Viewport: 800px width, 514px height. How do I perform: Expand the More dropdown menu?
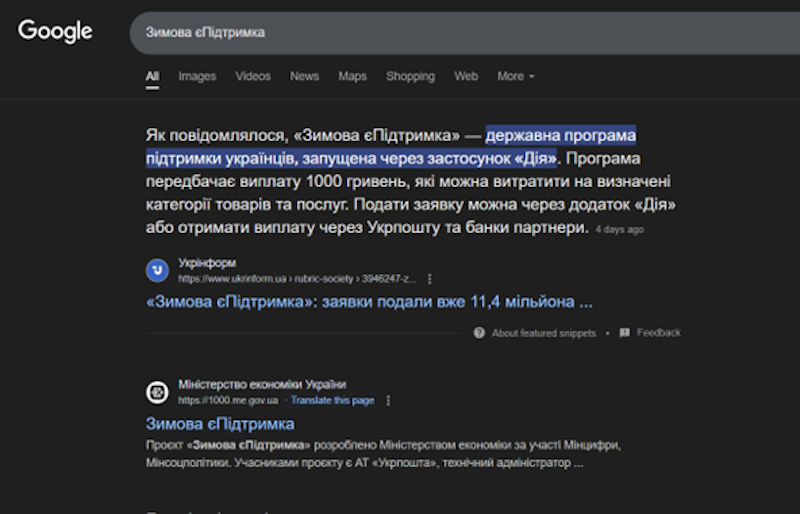pyautogui.click(x=516, y=76)
